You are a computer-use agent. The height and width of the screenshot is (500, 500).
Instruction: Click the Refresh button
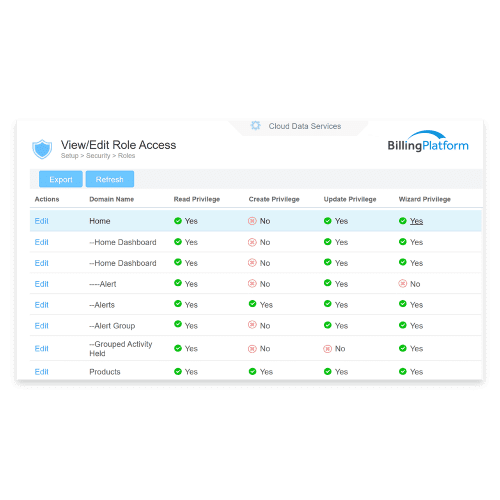tap(110, 179)
